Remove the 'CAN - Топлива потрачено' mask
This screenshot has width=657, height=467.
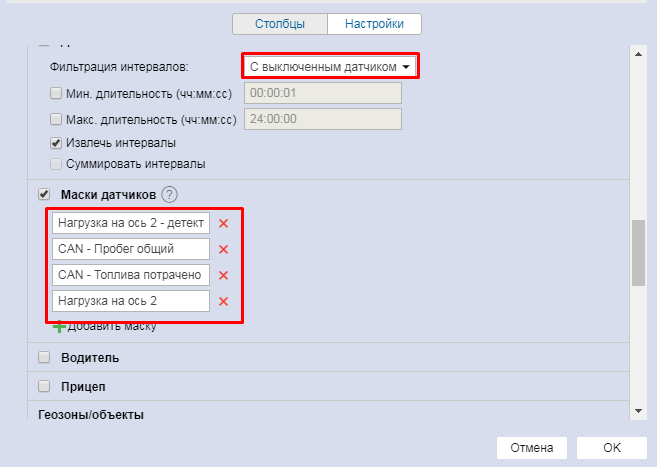(x=224, y=275)
